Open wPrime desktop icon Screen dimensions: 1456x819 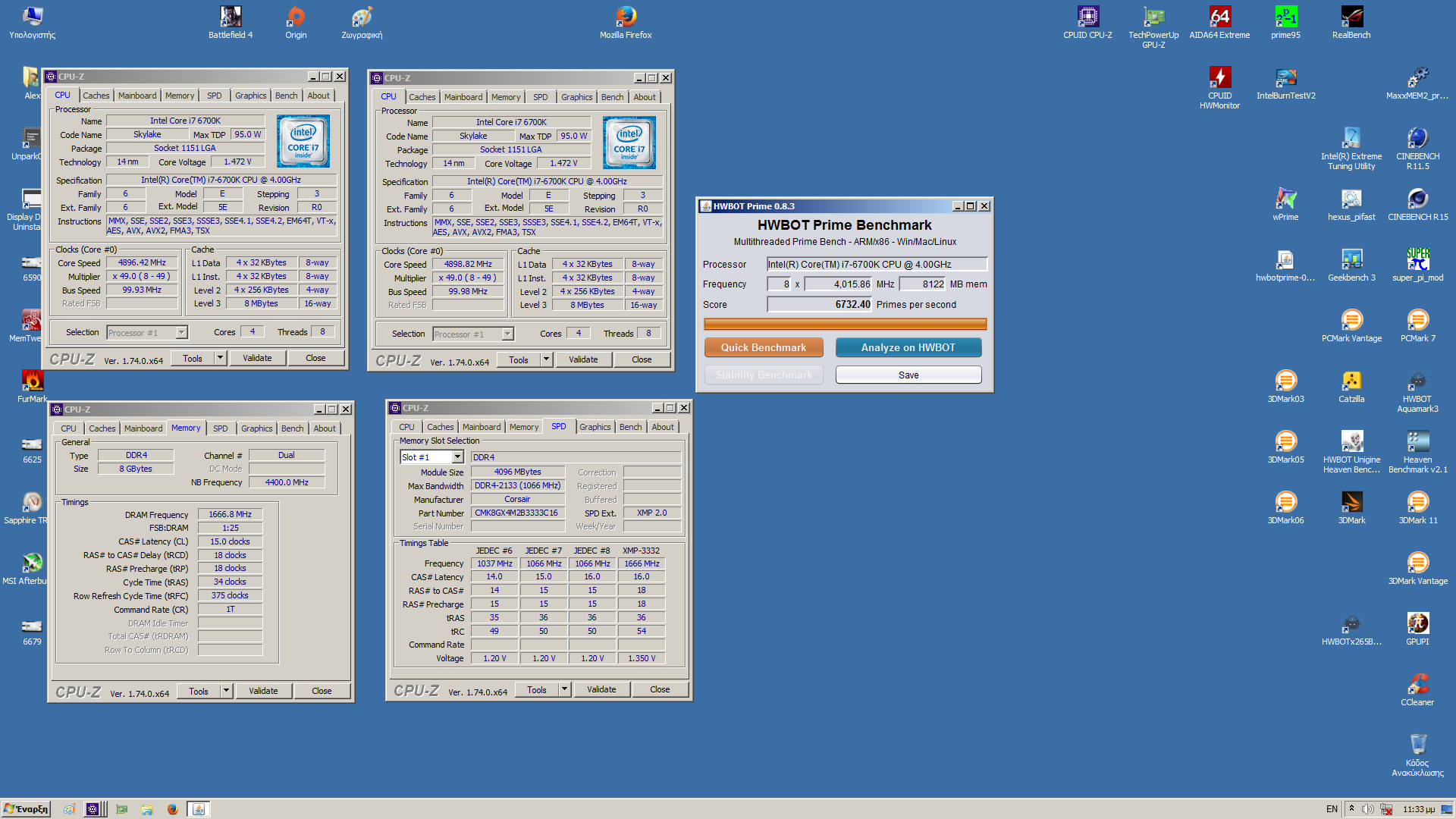pyautogui.click(x=1285, y=205)
